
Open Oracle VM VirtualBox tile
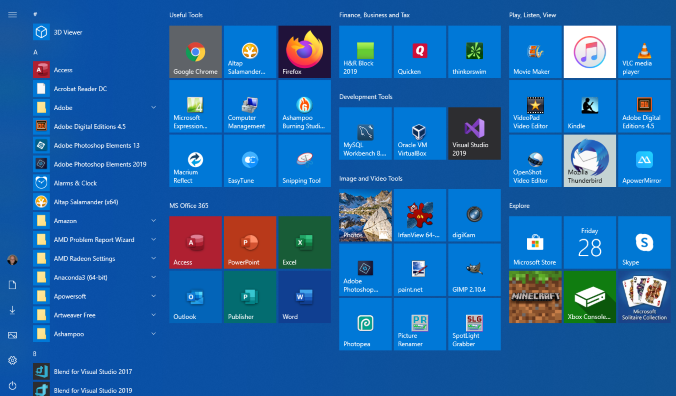click(419, 134)
